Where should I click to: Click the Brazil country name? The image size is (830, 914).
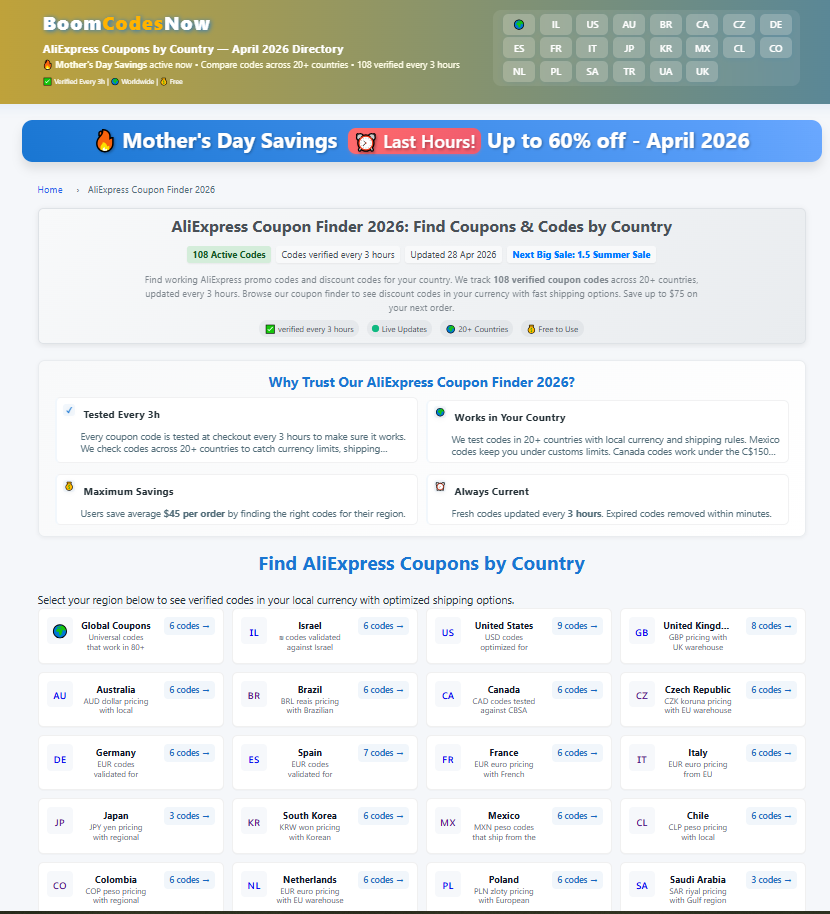tap(310, 690)
